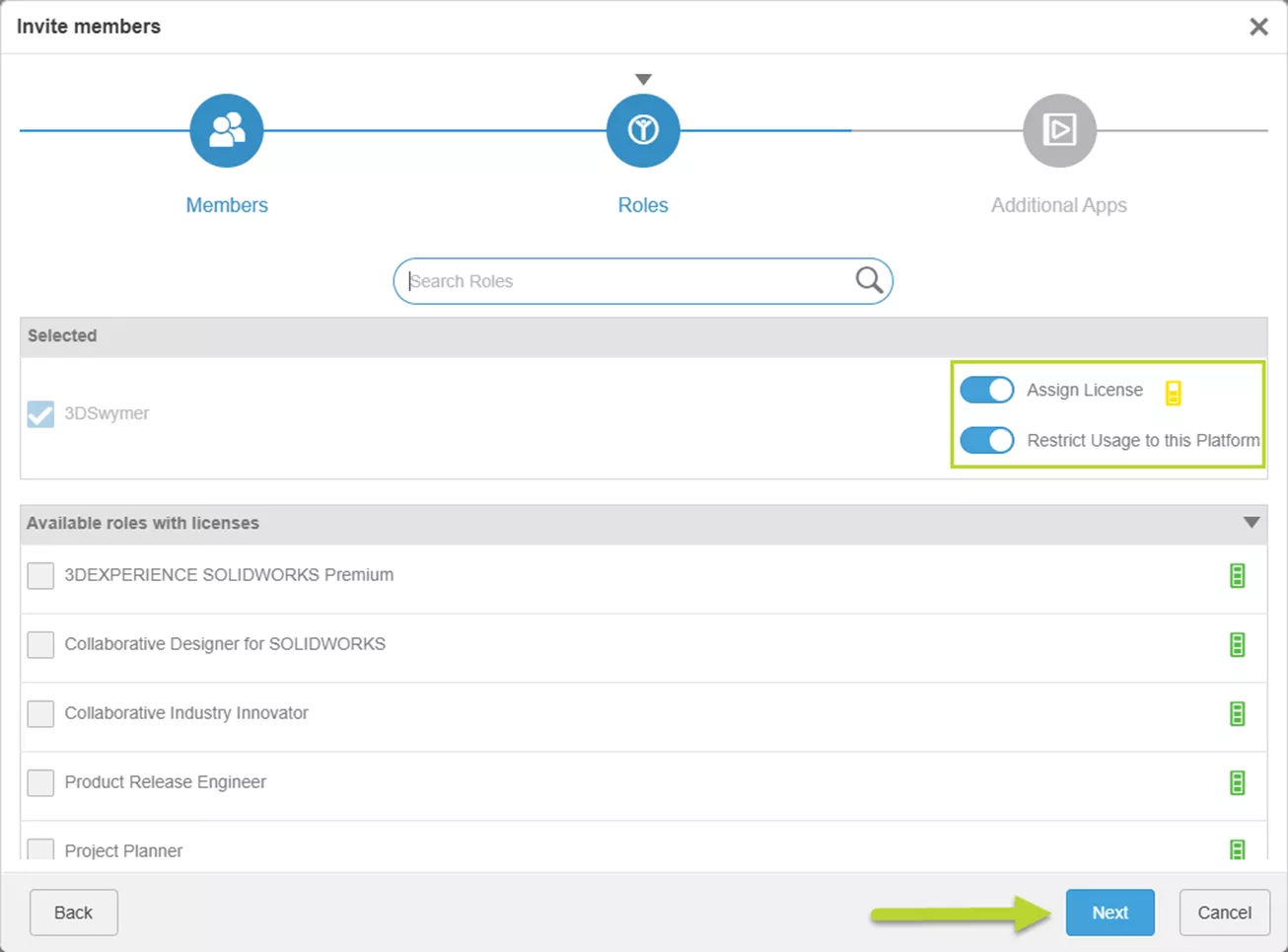The image size is (1288, 952).
Task: Turn off the Assign License toggle
Action: pyautogui.click(x=986, y=390)
